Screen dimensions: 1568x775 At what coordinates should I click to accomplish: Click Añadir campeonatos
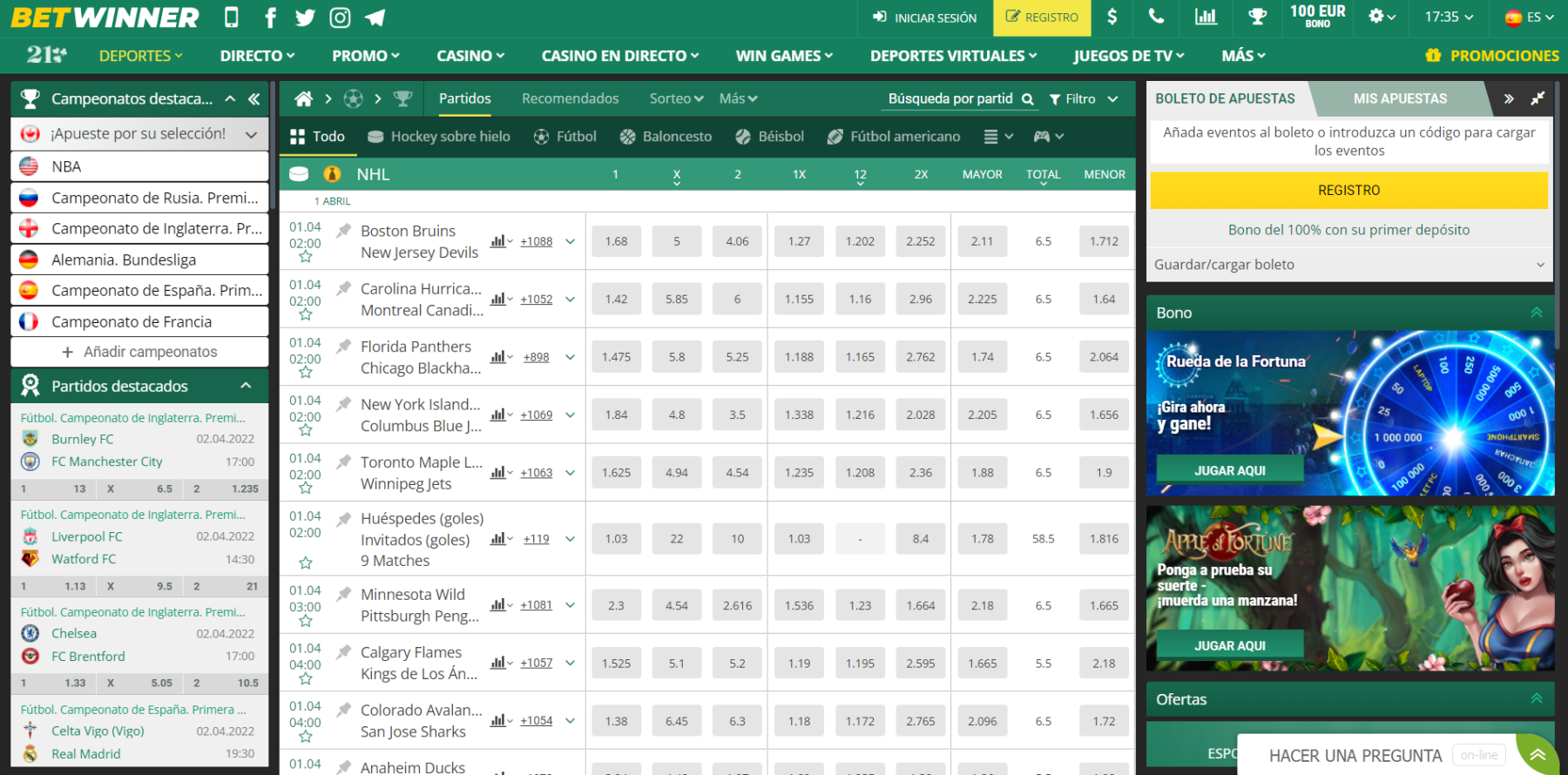click(x=139, y=352)
